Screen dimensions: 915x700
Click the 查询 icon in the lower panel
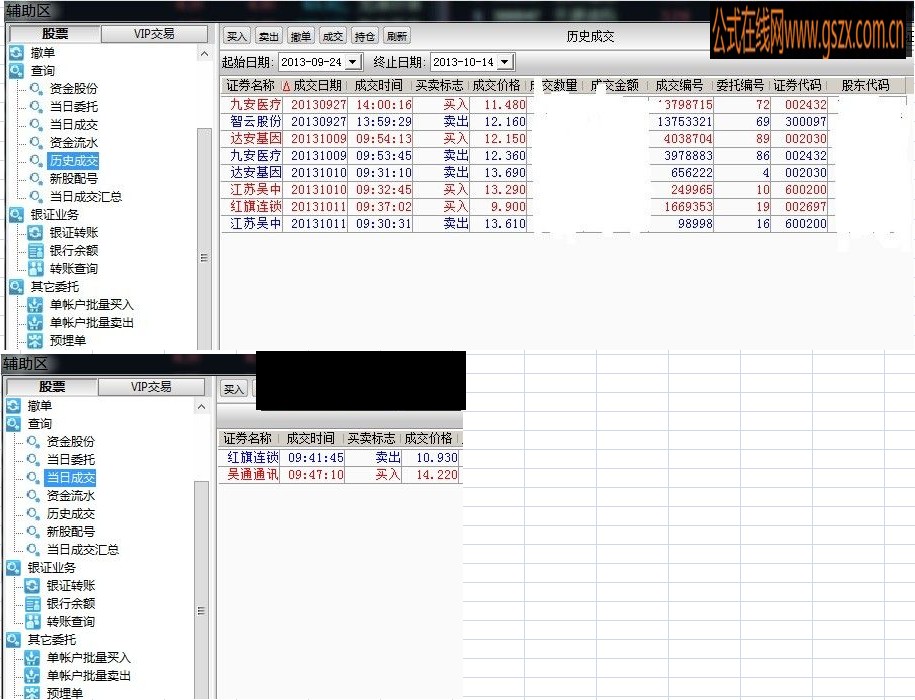point(13,424)
